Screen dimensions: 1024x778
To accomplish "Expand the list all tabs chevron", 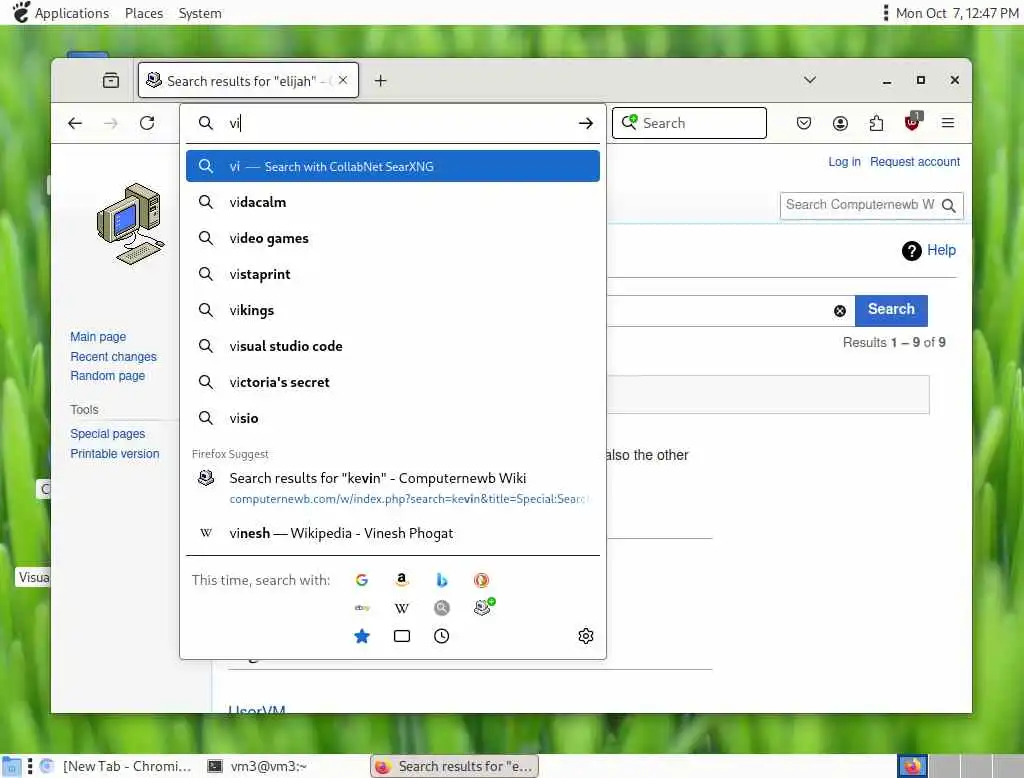I will [x=810, y=80].
